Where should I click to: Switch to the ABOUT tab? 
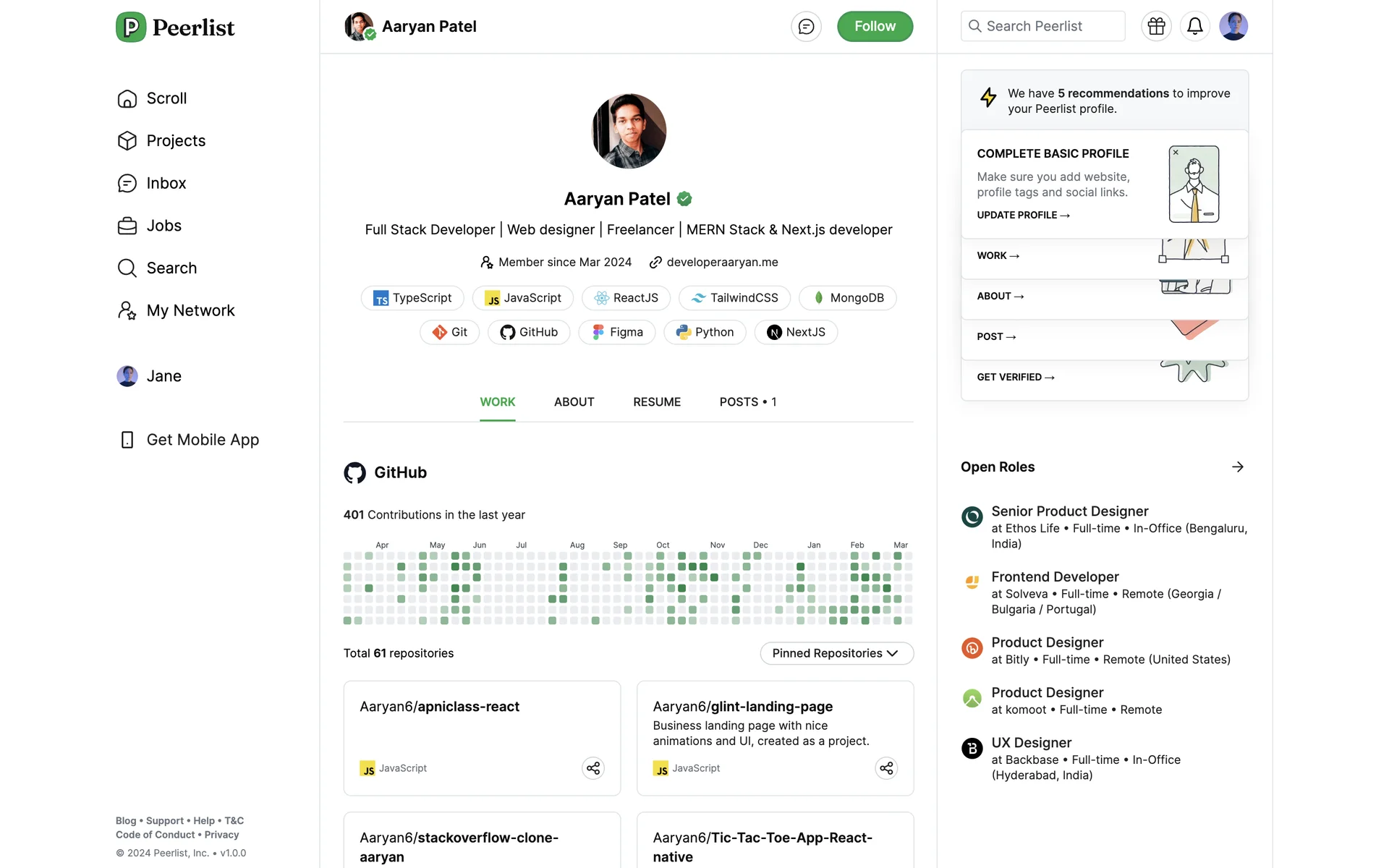574,401
